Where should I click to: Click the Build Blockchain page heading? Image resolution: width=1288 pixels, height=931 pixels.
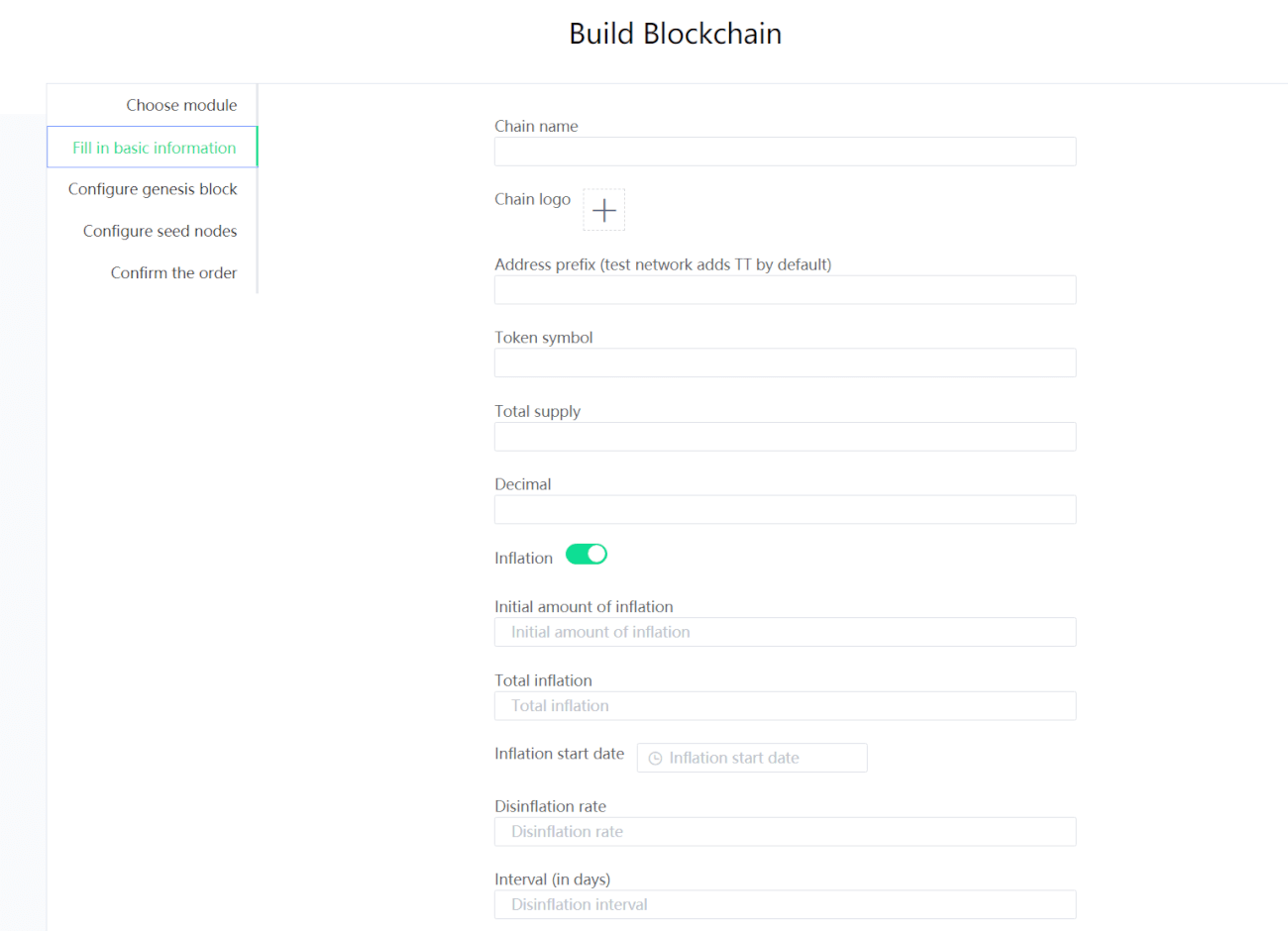point(676,34)
